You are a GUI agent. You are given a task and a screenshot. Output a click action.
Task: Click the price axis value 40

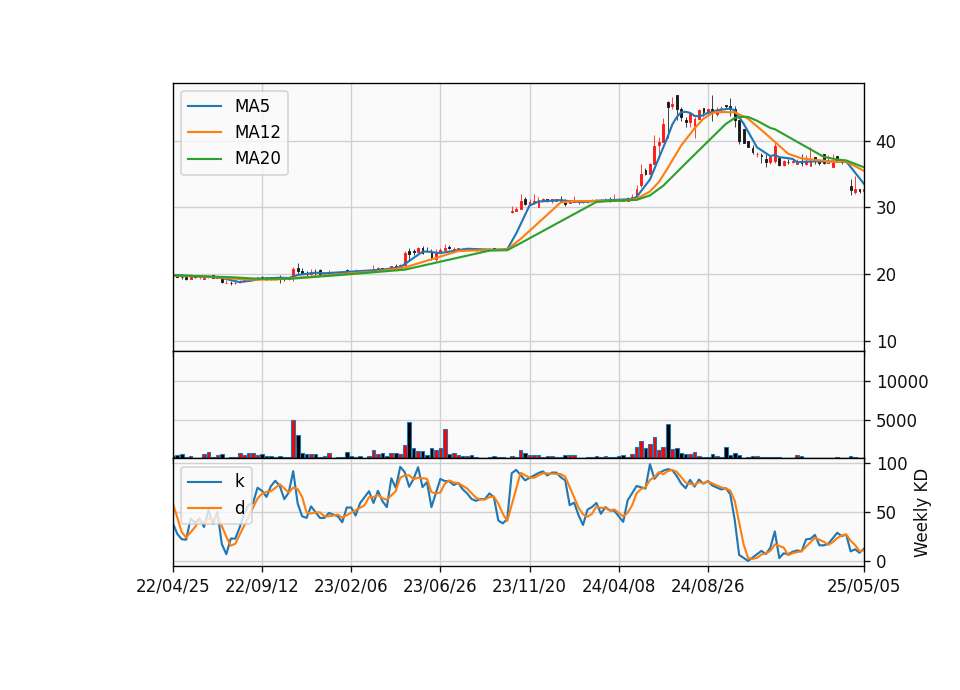[x=886, y=142]
